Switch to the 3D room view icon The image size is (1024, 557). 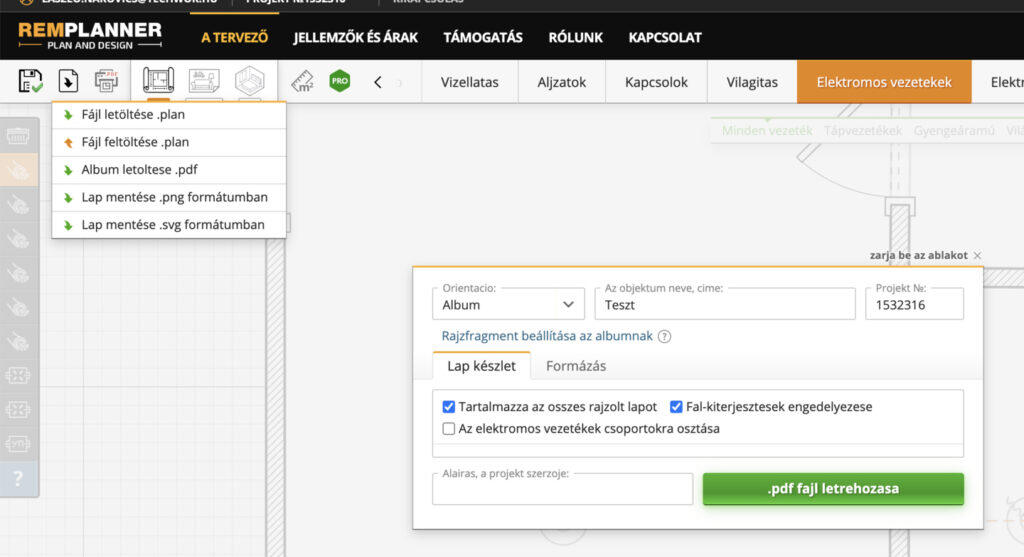point(249,81)
